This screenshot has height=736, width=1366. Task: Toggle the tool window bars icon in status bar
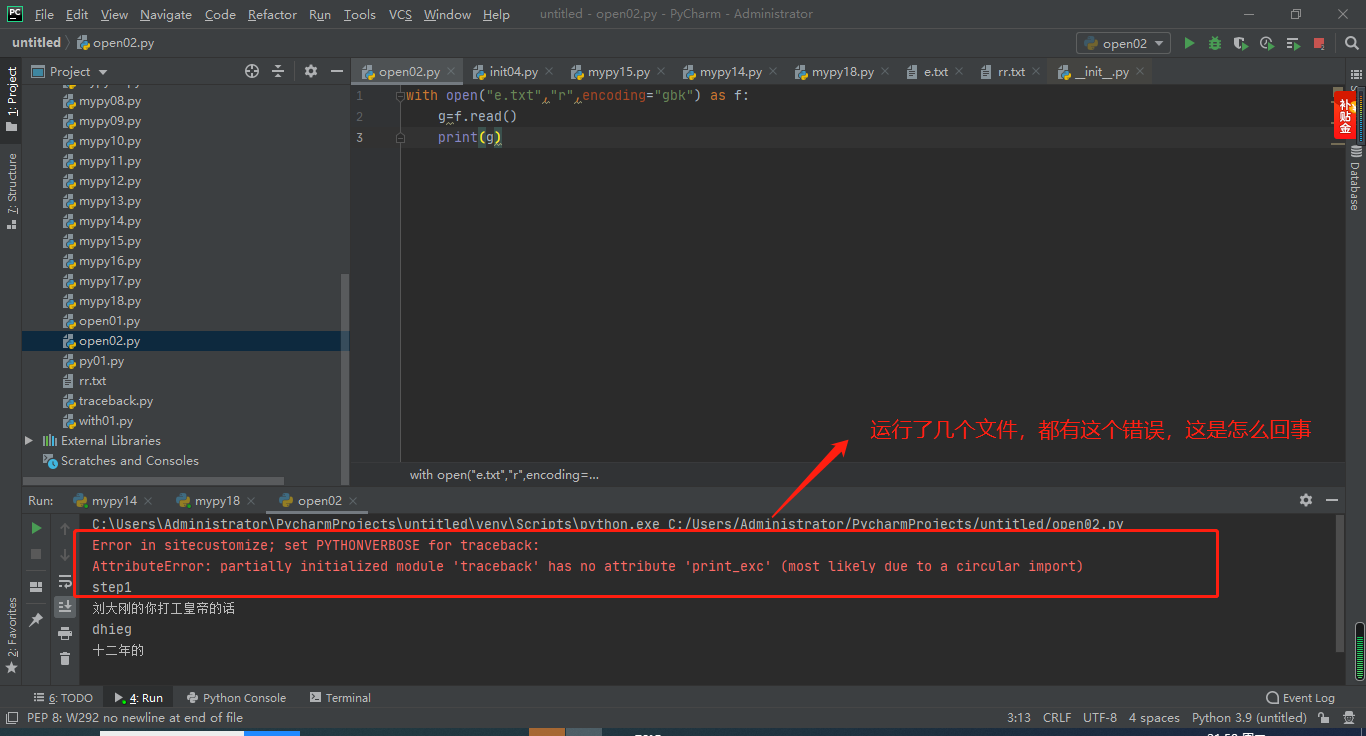(x=11, y=717)
